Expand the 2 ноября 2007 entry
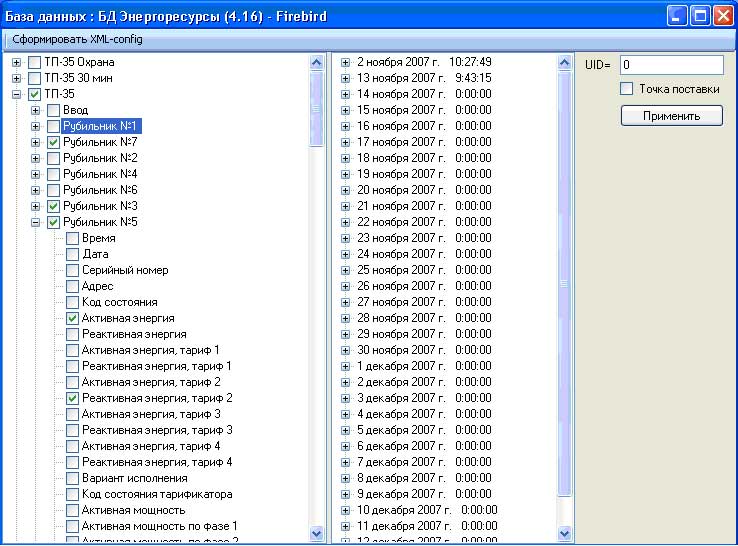The height and width of the screenshot is (546, 738). coord(345,62)
